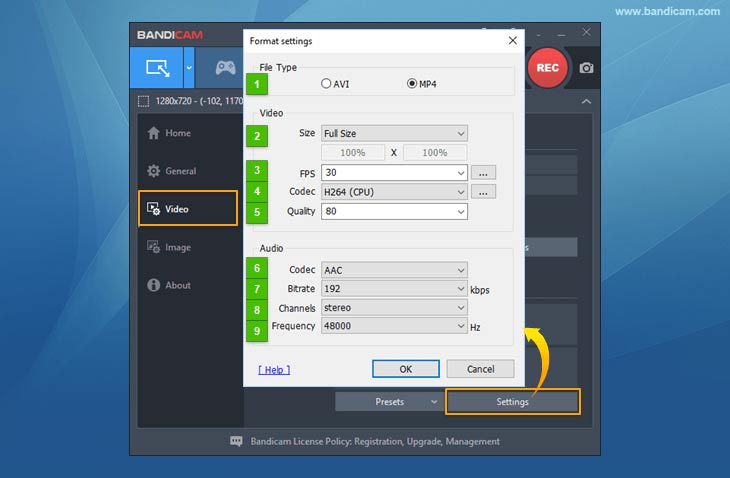Open the About tab in the sidebar
730x478 pixels.
tap(188, 285)
